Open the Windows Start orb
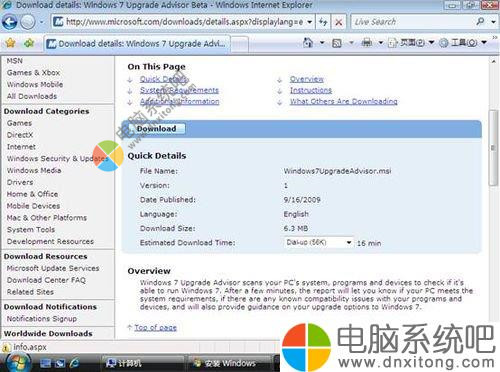Viewport: 500px width, 372px height. [18, 362]
